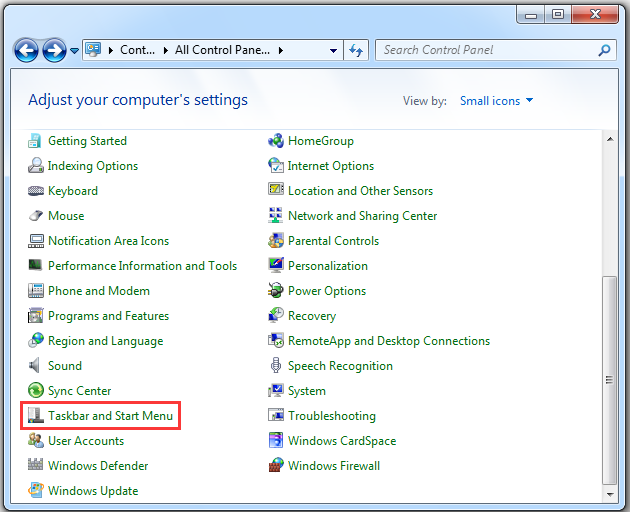Click the Windows Firewall icon
Image resolution: width=630 pixels, height=512 pixels.
point(276,466)
